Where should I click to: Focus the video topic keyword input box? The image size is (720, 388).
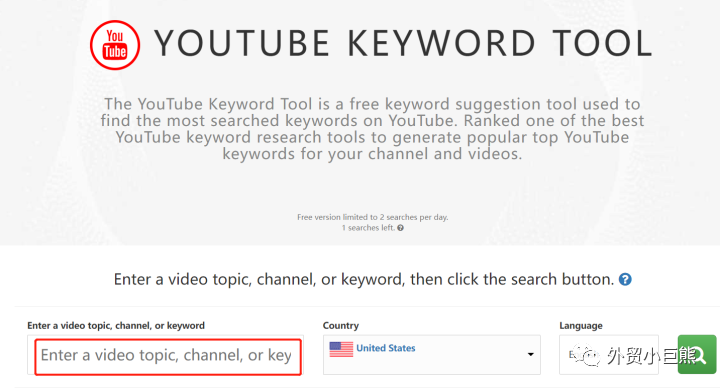coord(168,357)
